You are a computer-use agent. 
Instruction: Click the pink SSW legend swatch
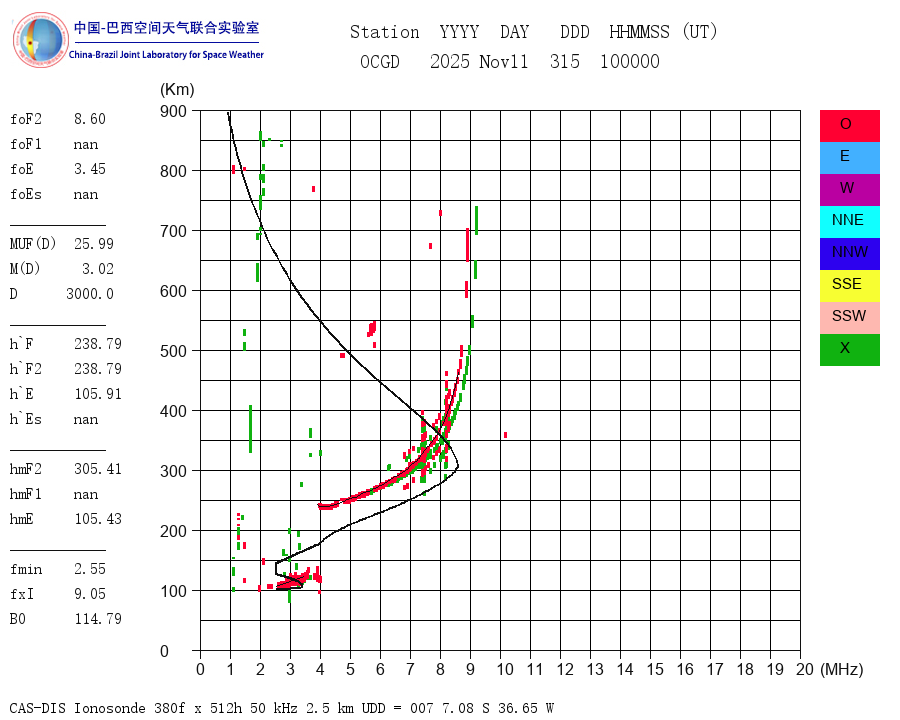coord(849,318)
